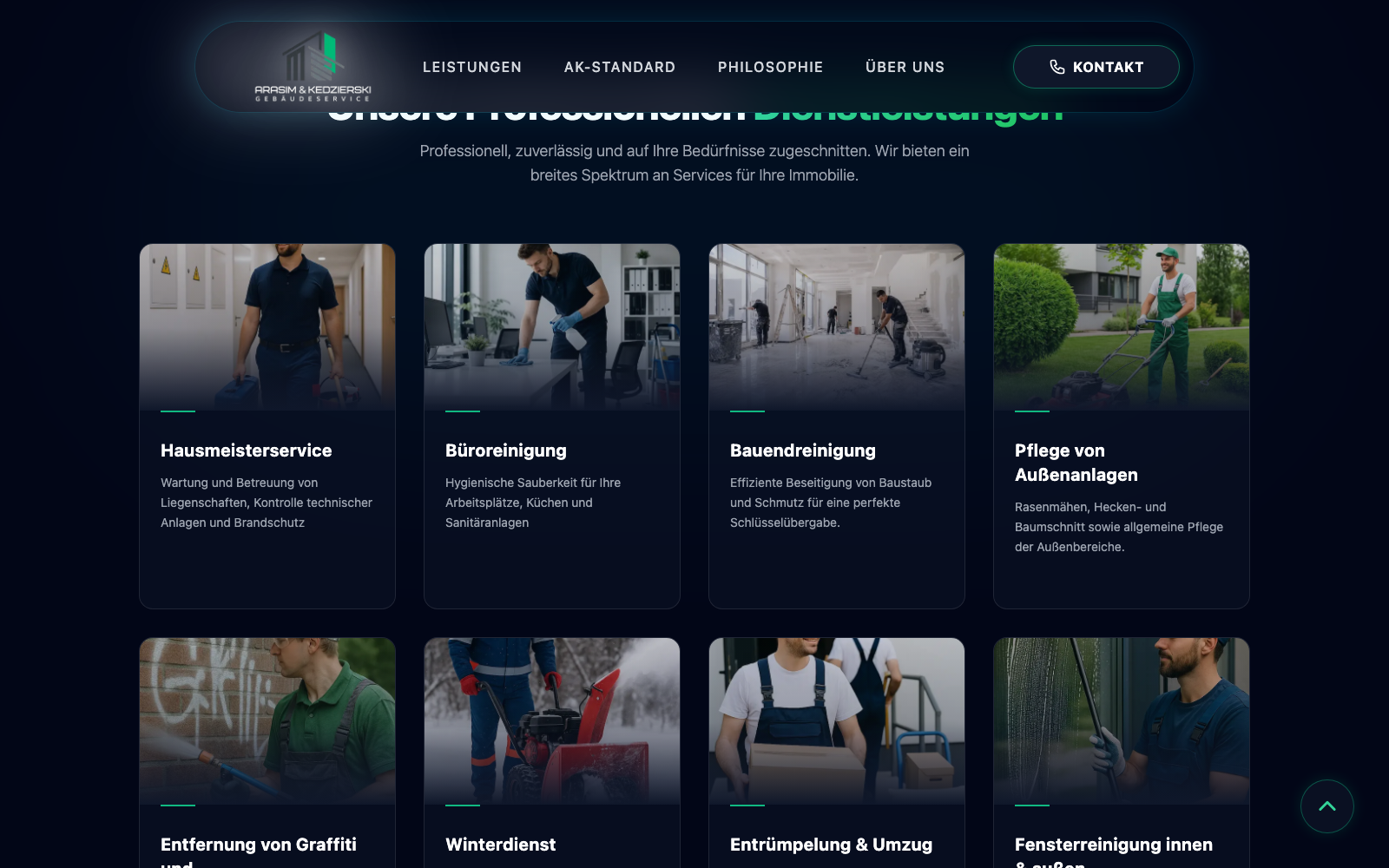The image size is (1389, 868).
Task: Click the Hausmeisterservice heading
Action: [x=247, y=450]
